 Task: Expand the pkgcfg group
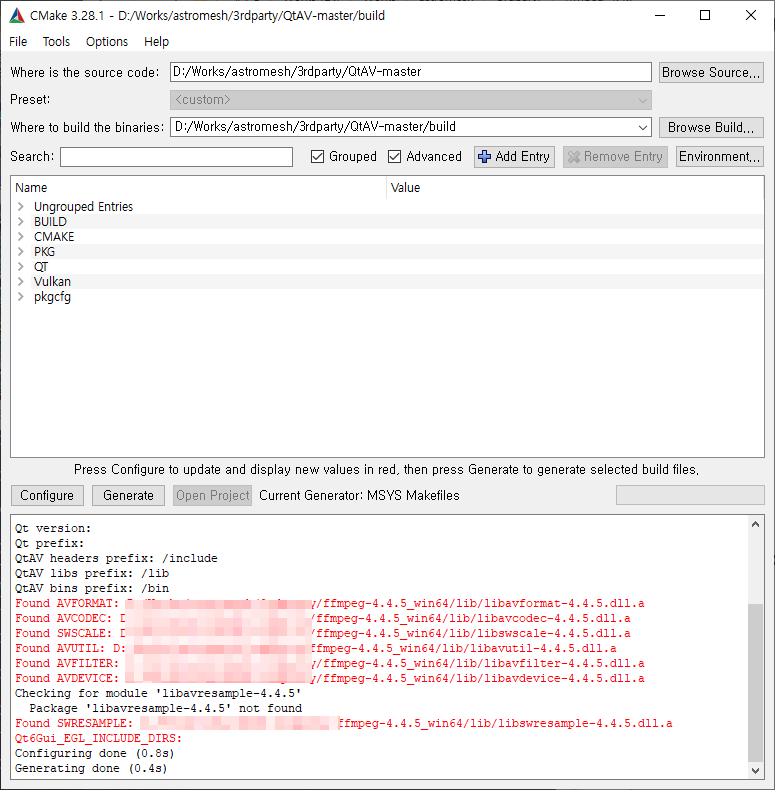click(x=21, y=297)
